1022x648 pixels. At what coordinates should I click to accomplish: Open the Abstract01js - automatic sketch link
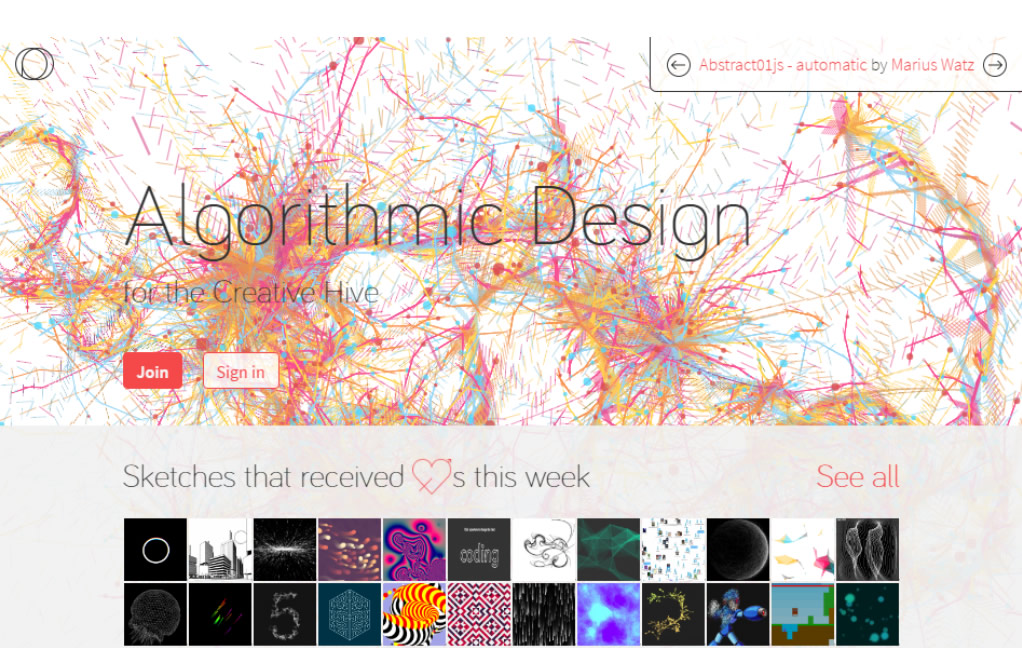coord(783,65)
